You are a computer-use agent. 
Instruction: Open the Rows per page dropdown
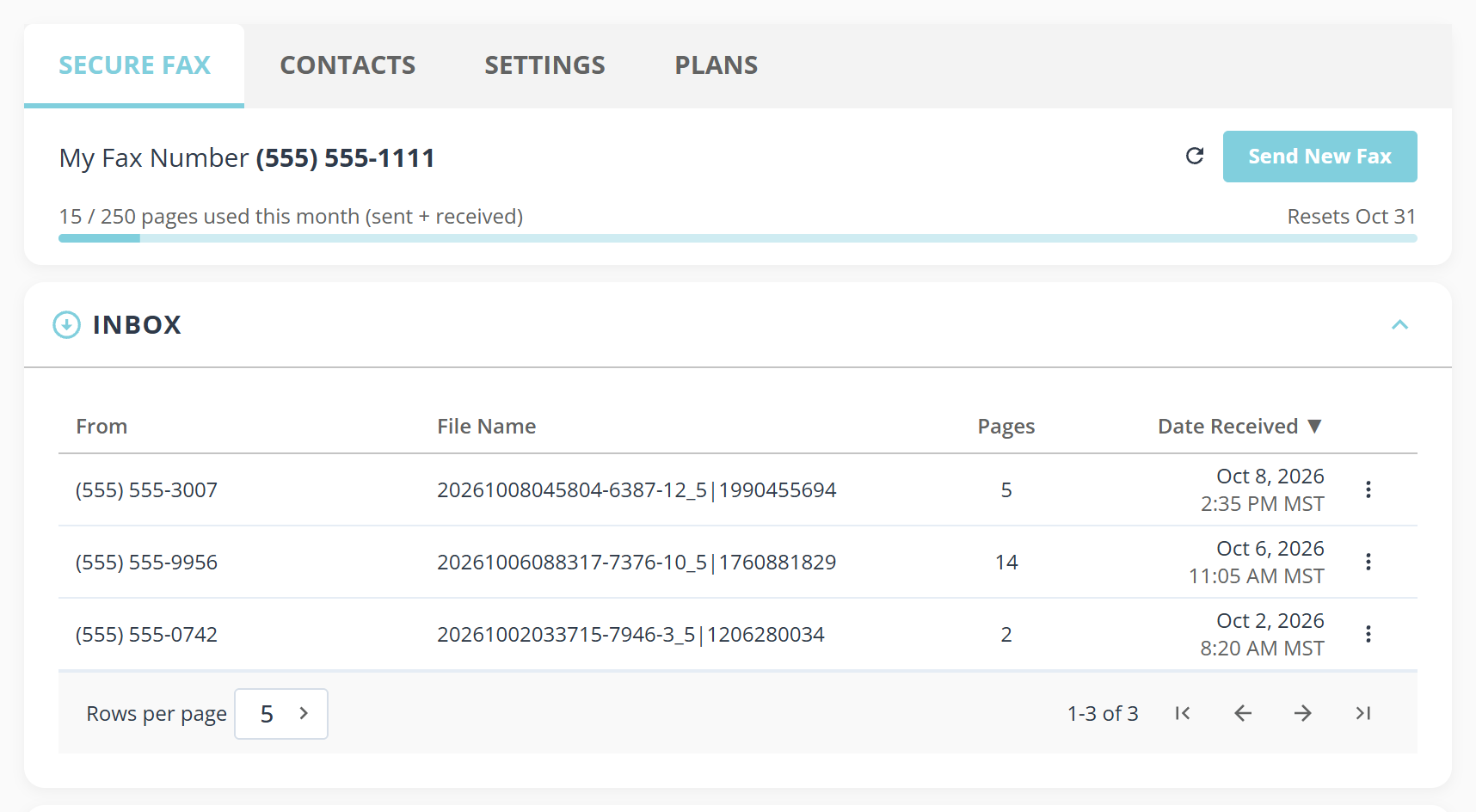(x=281, y=714)
